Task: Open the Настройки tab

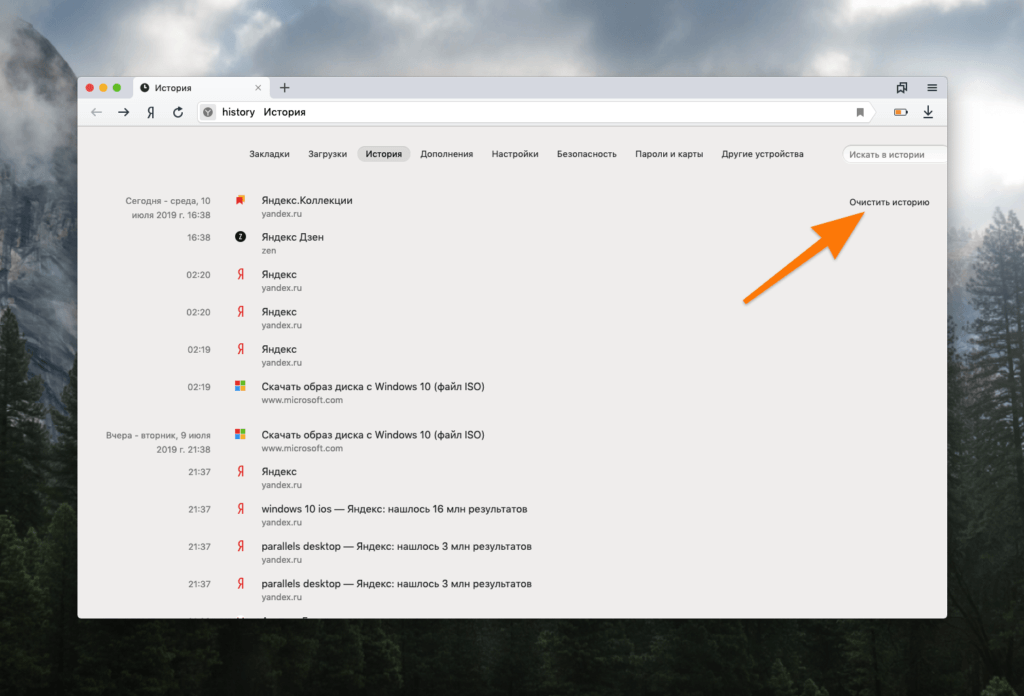Action: (515, 154)
